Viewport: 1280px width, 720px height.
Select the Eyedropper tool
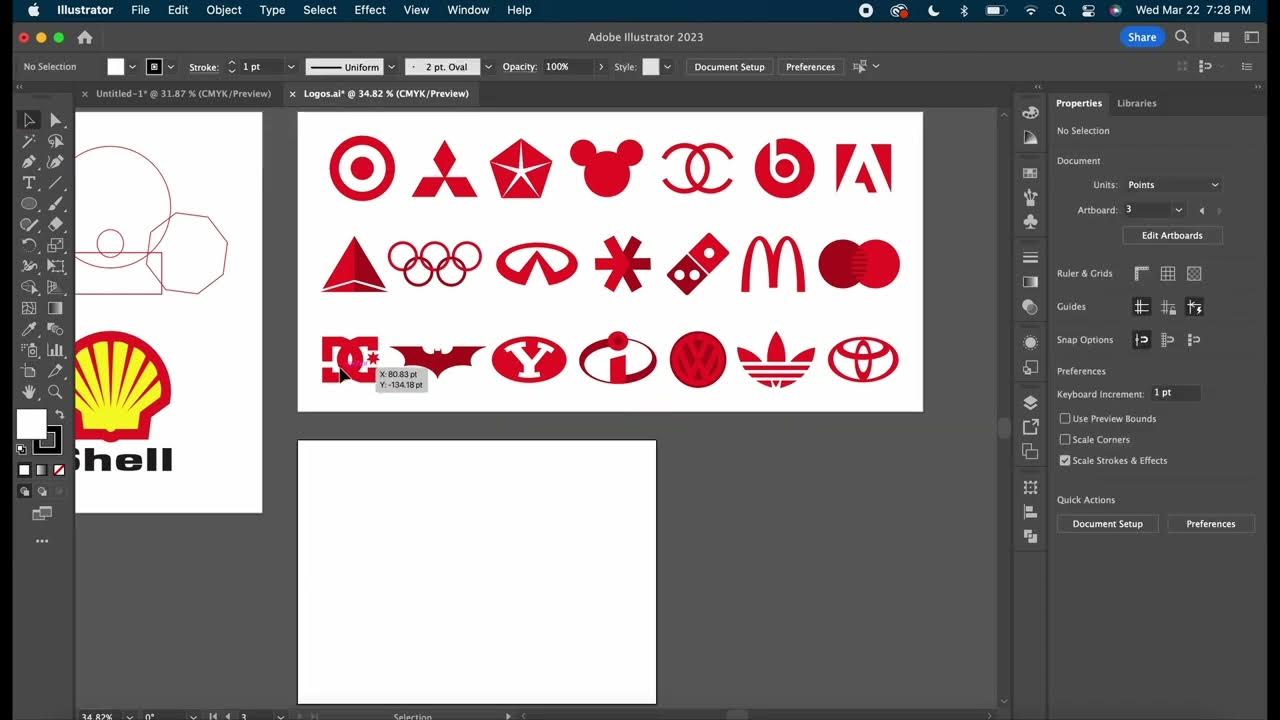(29, 330)
